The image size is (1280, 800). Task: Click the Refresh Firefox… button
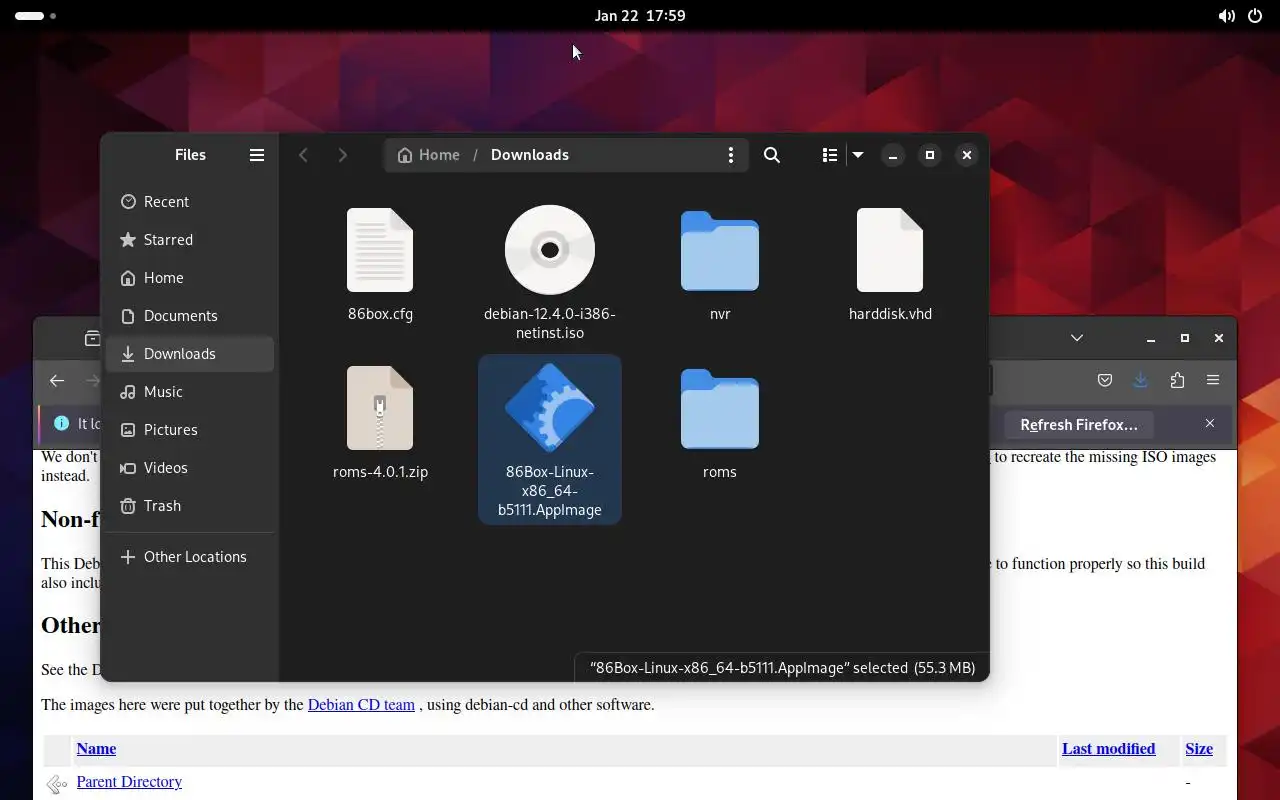coord(1079,425)
